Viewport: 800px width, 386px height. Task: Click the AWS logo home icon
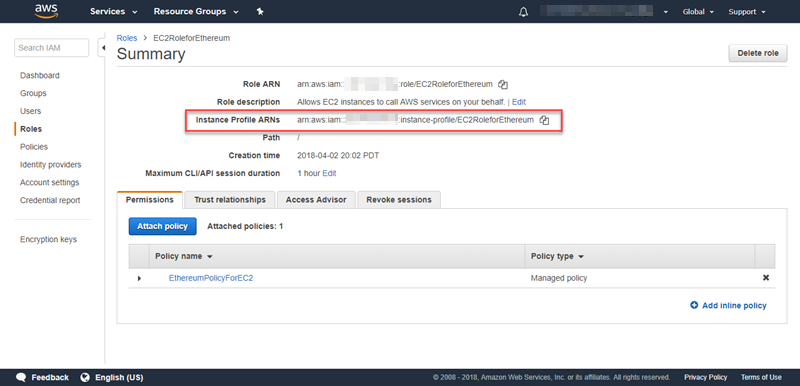tap(46, 11)
